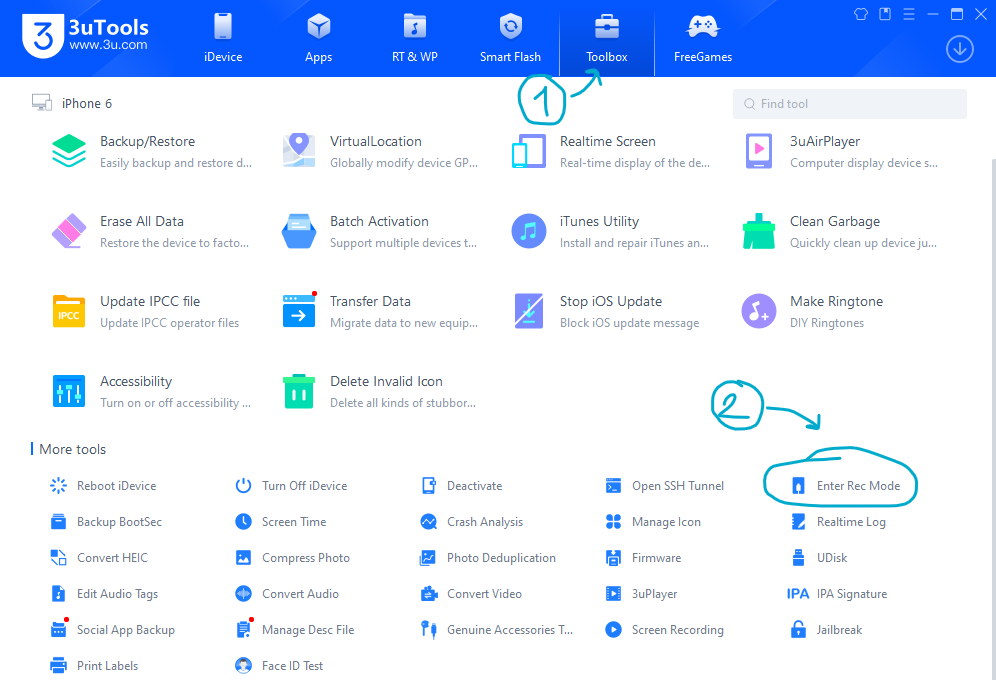Launch 3uPlayer tool
Image resolution: width=996 pixels, height=680 pixels.
[x=642, y=594]
